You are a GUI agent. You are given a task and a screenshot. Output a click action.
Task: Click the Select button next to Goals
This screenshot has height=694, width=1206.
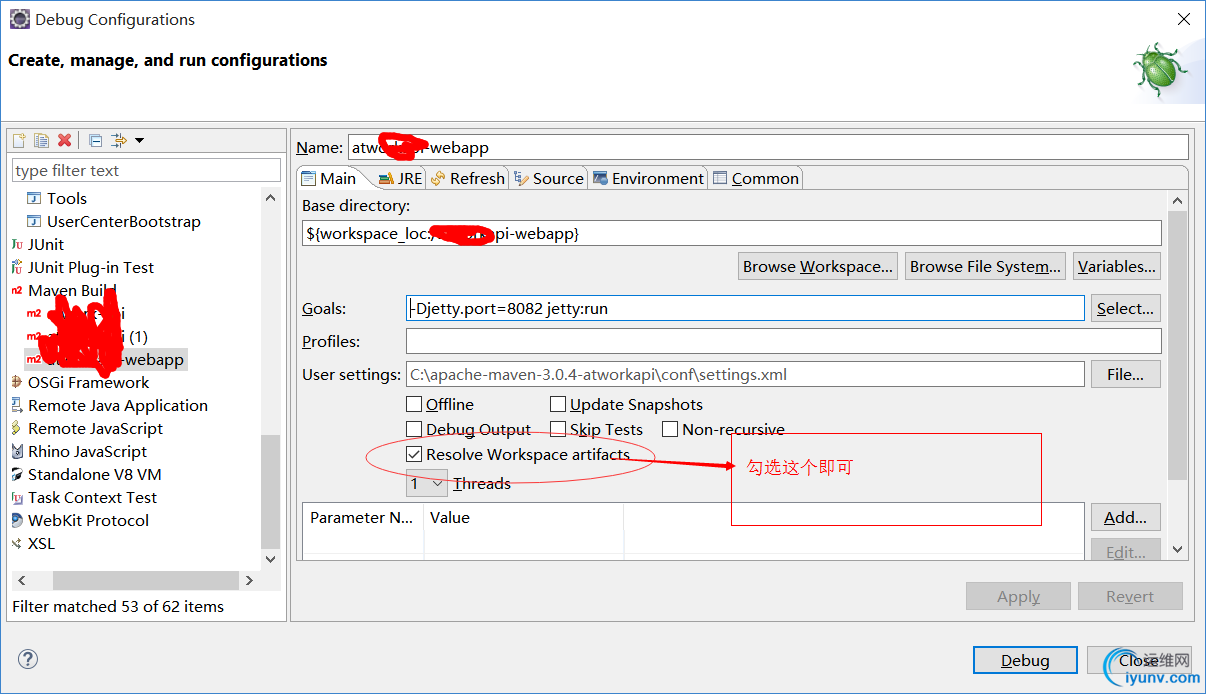tap(1126, 308)
